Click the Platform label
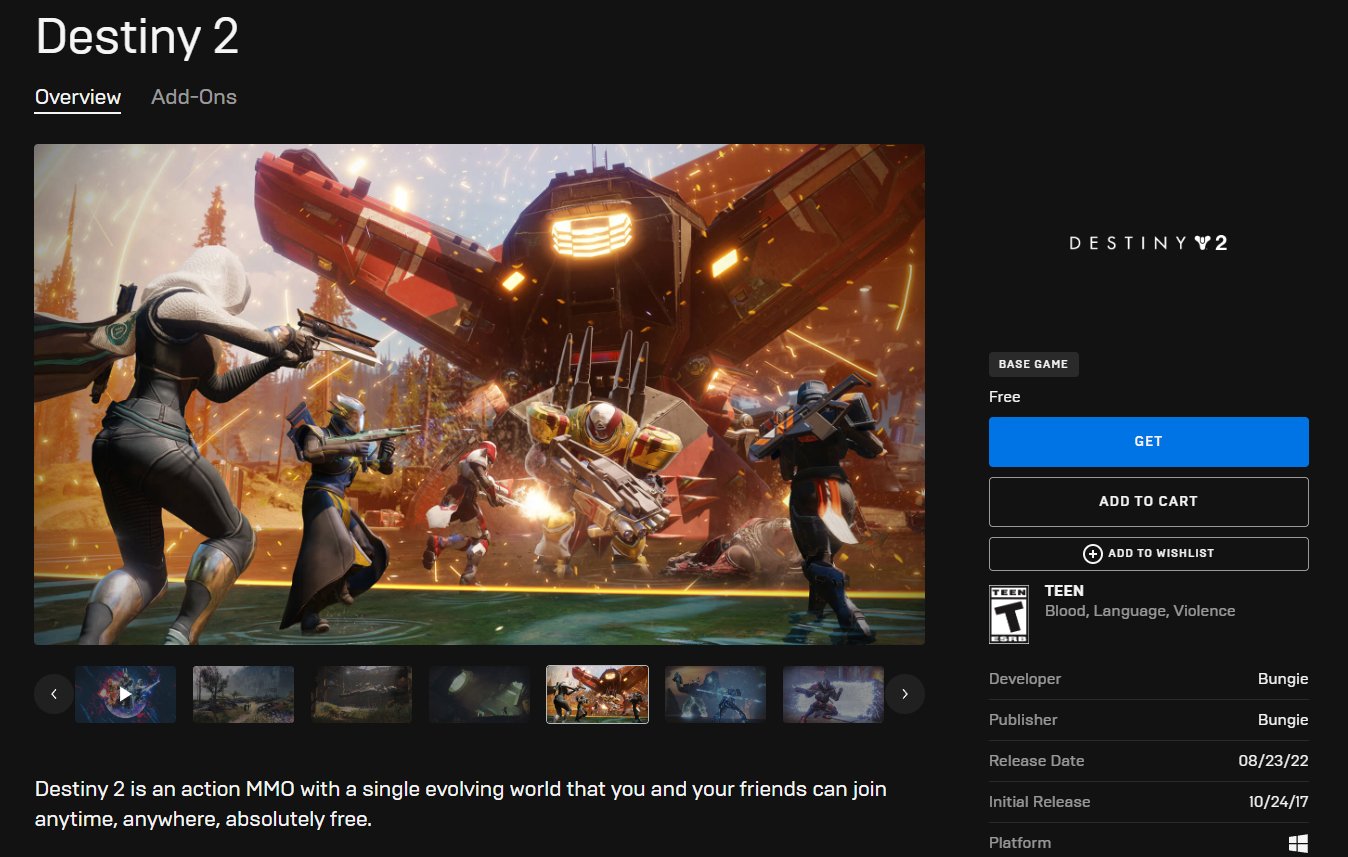The width and height of the screenshot is (1348, 857). (1020, 843)
